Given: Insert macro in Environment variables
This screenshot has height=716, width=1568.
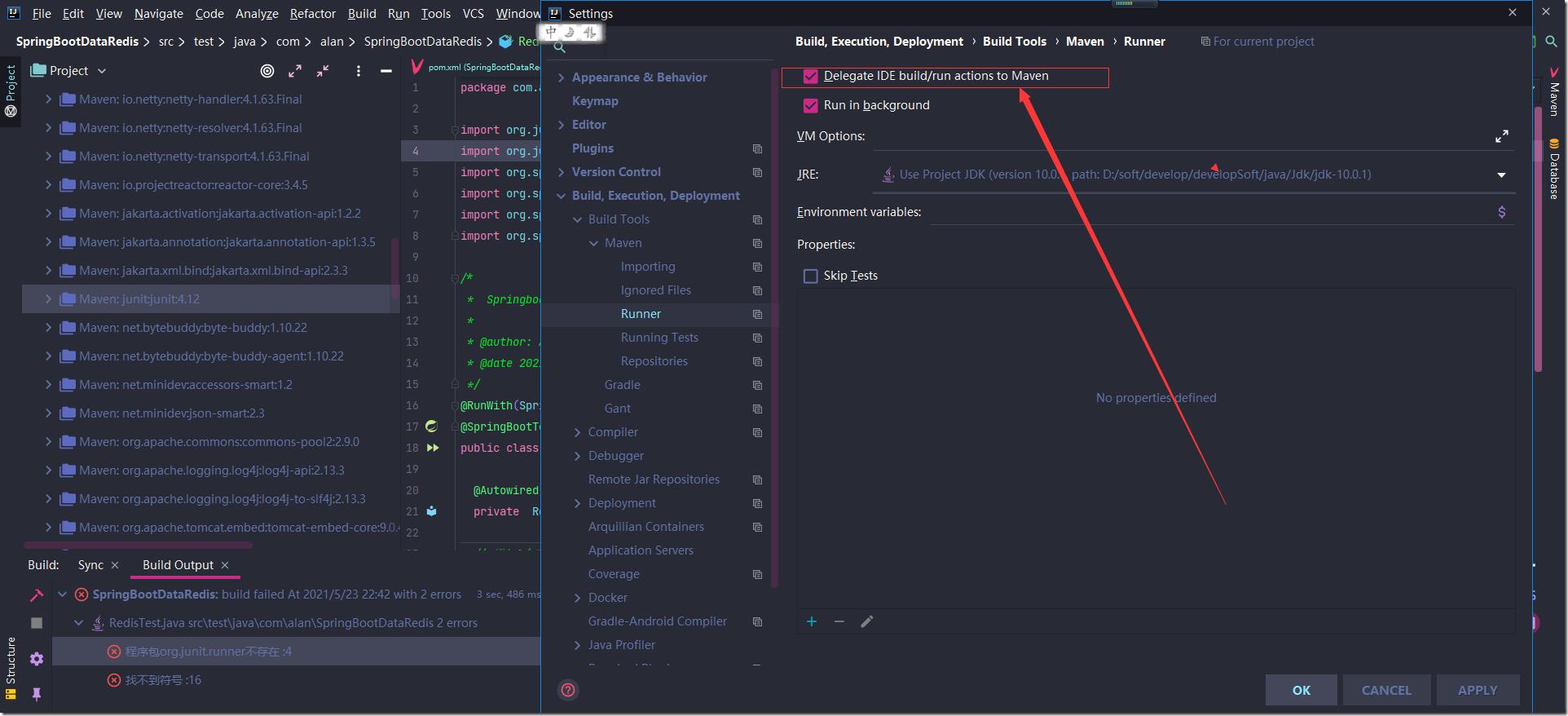Looking at the screenshot, I should [x=1502, y=212].
